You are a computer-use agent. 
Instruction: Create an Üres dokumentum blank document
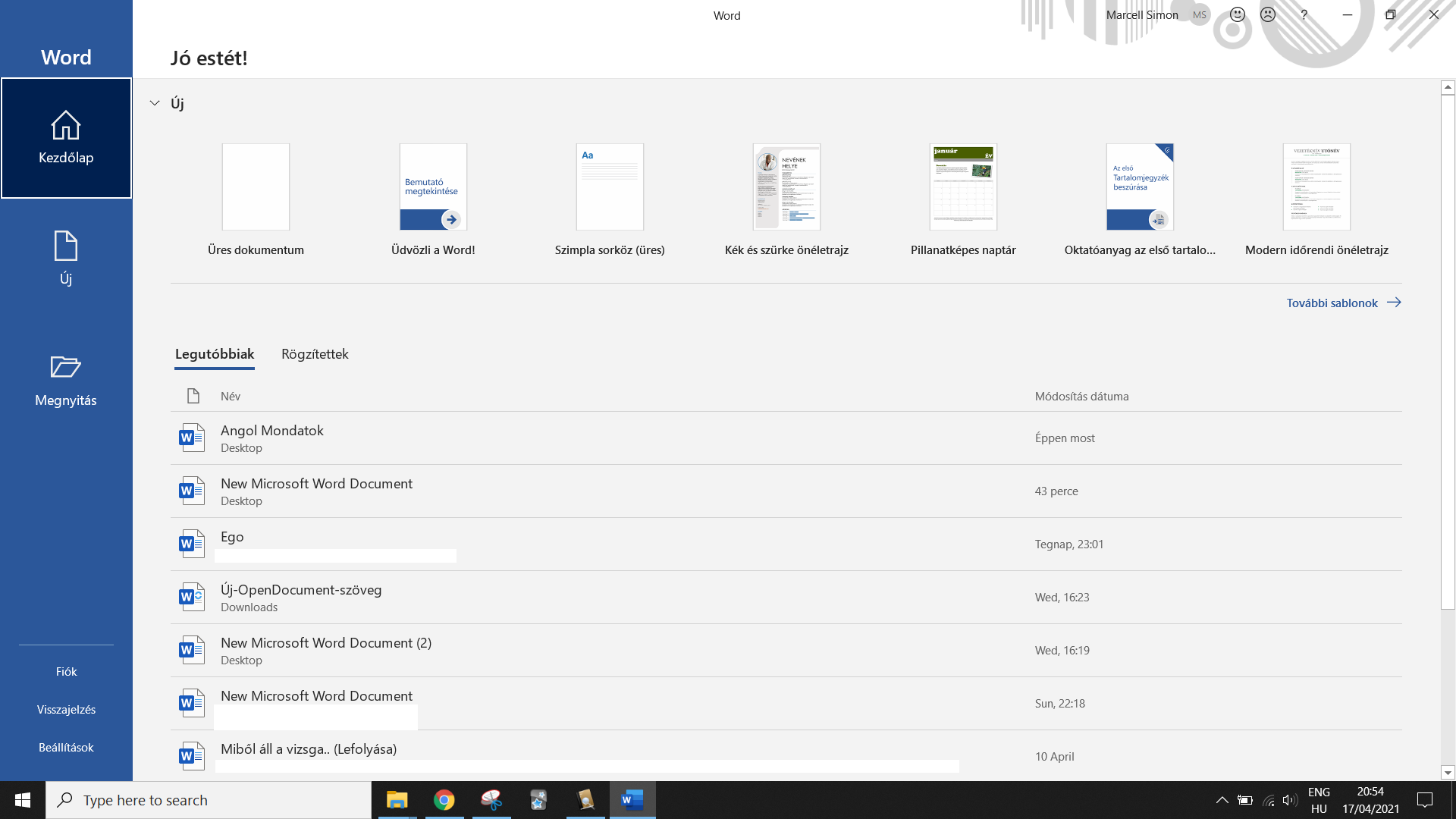click(x=256, y=200)
